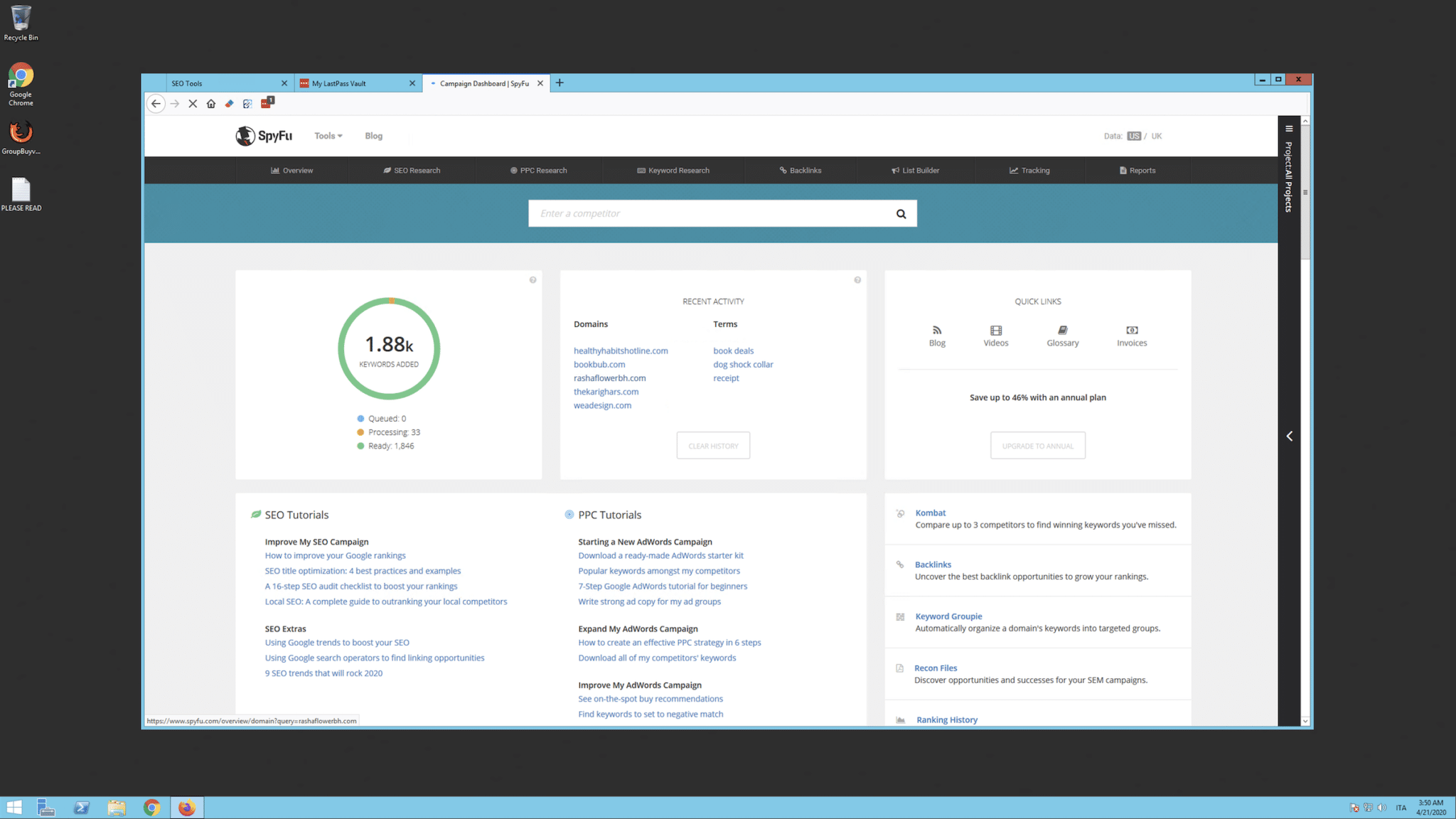Image resolution: width=1456 pixels, height=819 pixels.
Task: Open Windows Start button
Action: 14,808
